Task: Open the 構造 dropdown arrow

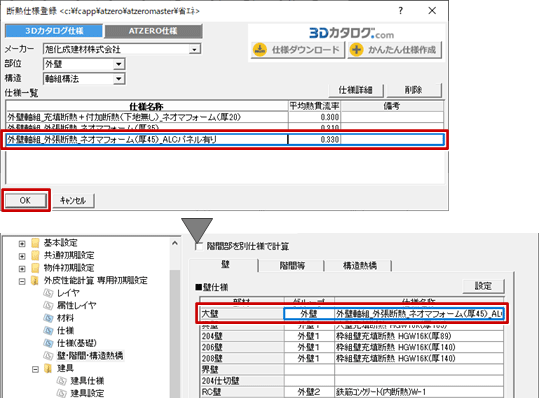Action: coord(119,79)
